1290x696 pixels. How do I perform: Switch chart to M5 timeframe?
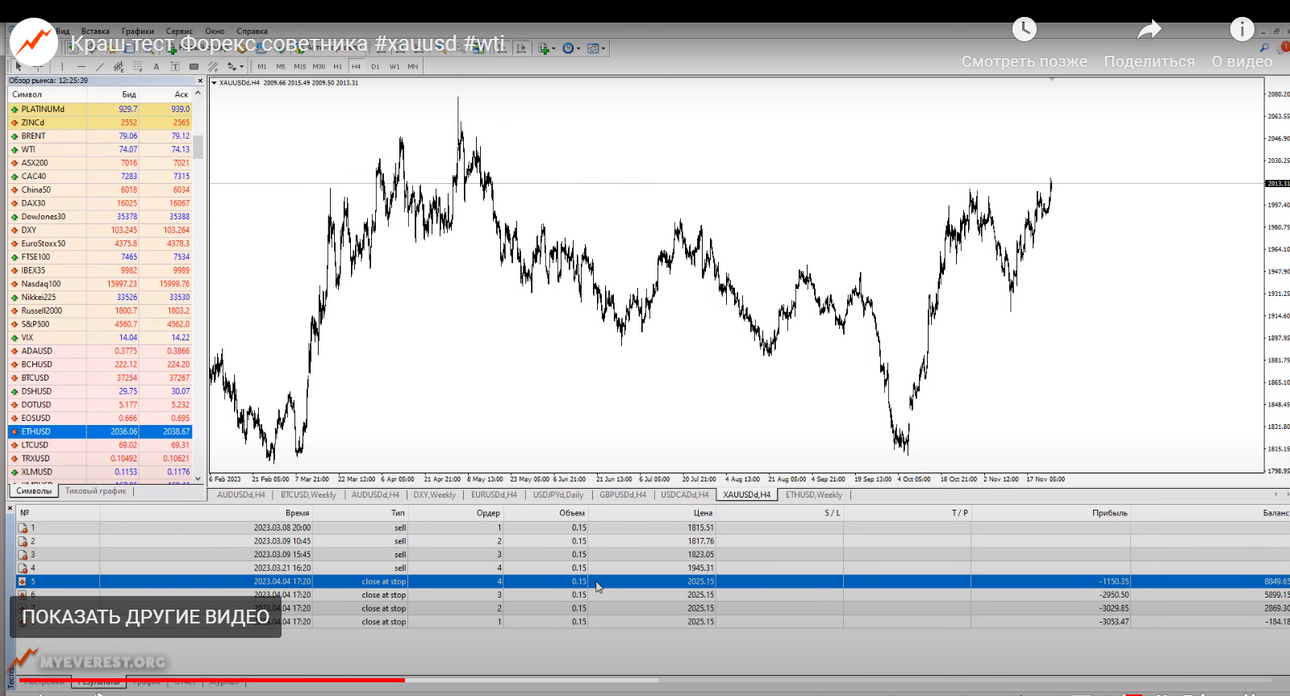point(281,67)
